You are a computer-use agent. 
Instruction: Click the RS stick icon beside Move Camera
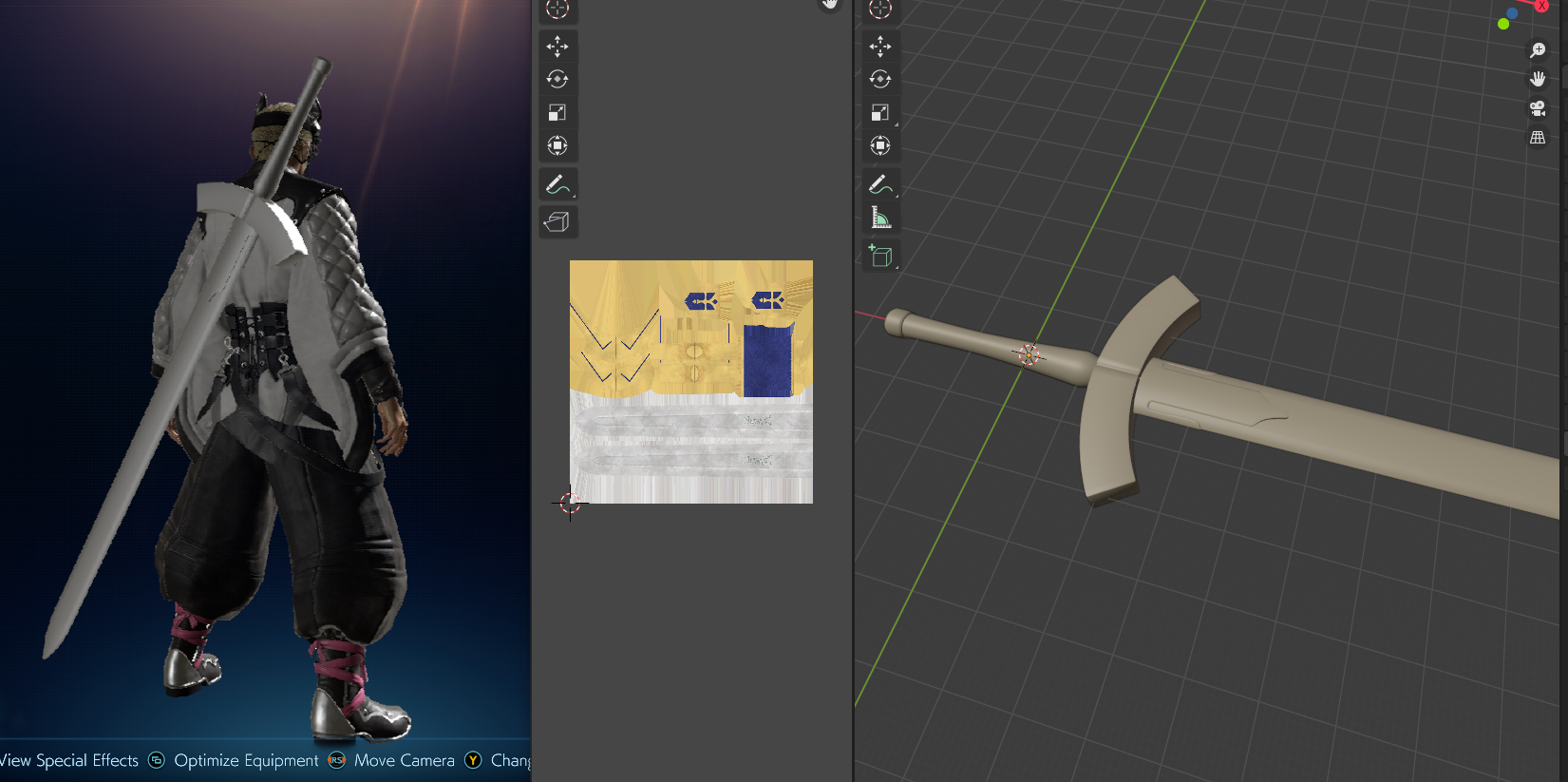(336, 760)
